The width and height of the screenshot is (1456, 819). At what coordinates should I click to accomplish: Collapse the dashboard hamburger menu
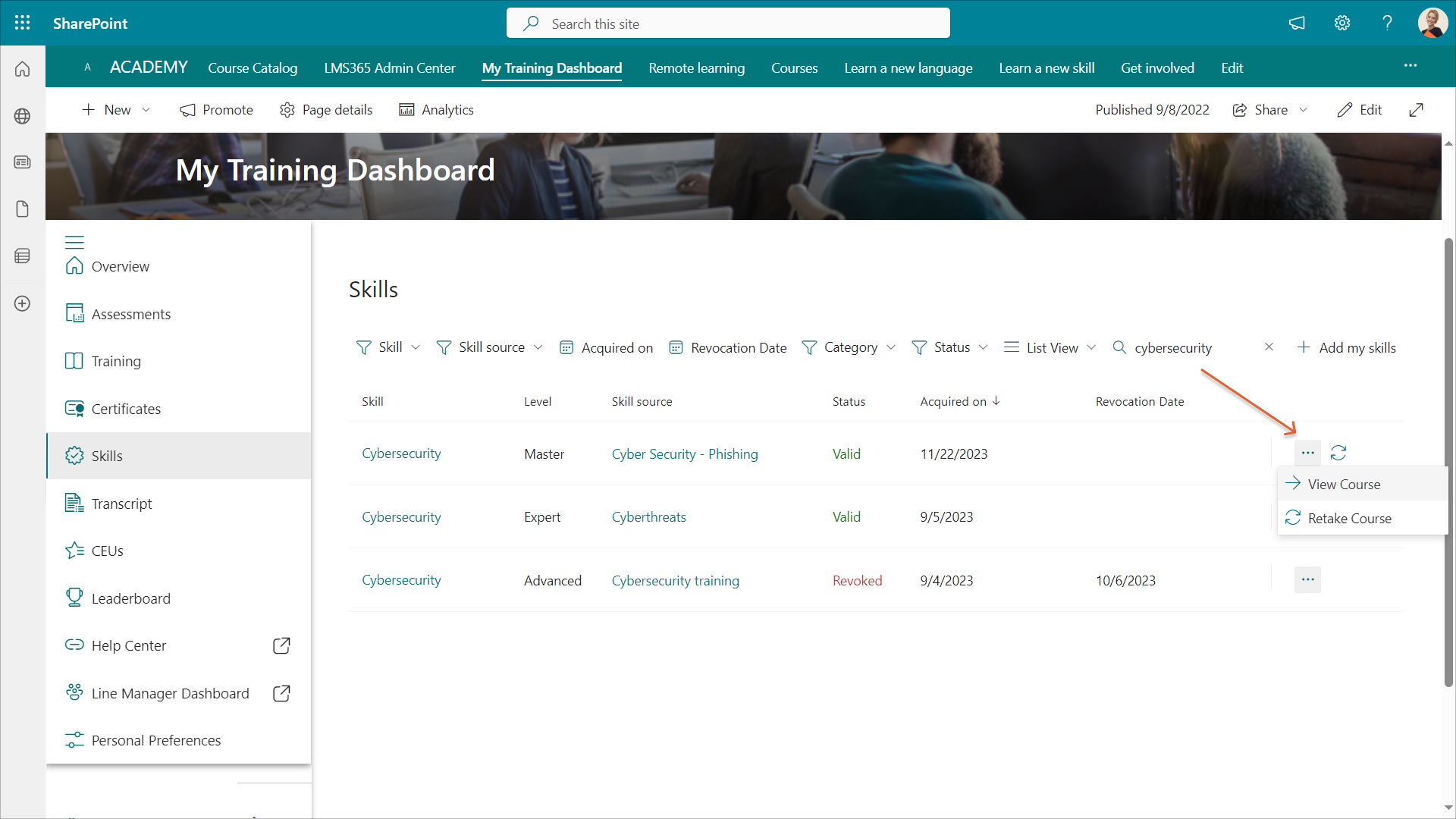click(x=74, y=242)
